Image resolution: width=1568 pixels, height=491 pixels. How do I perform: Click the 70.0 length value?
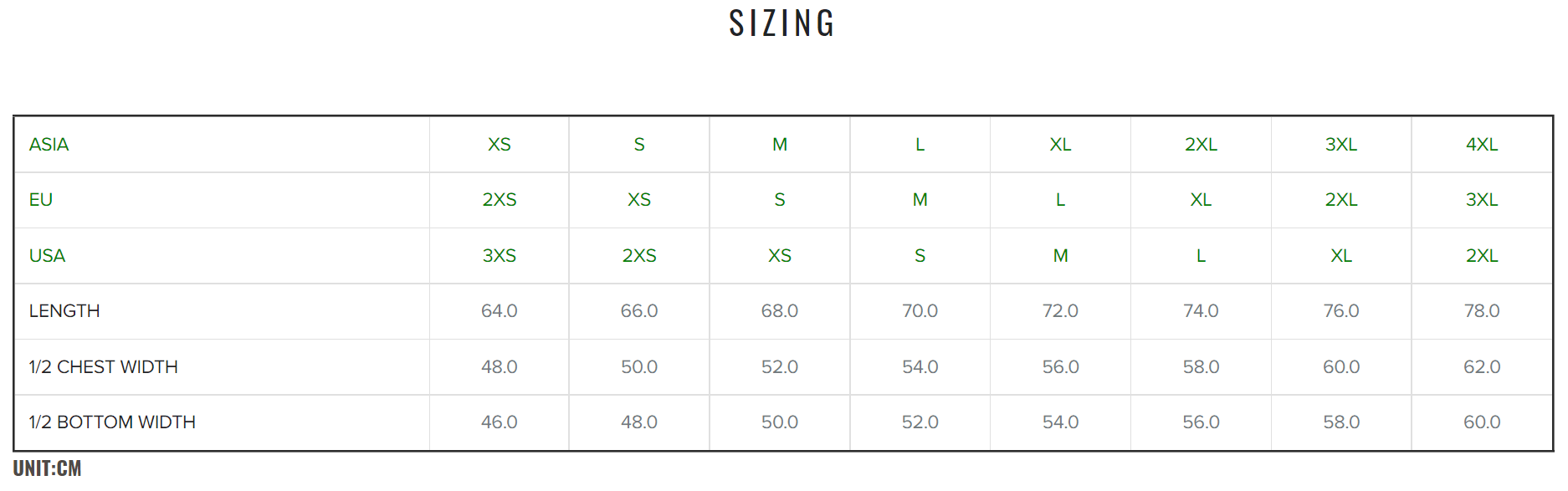coord(920,311)
